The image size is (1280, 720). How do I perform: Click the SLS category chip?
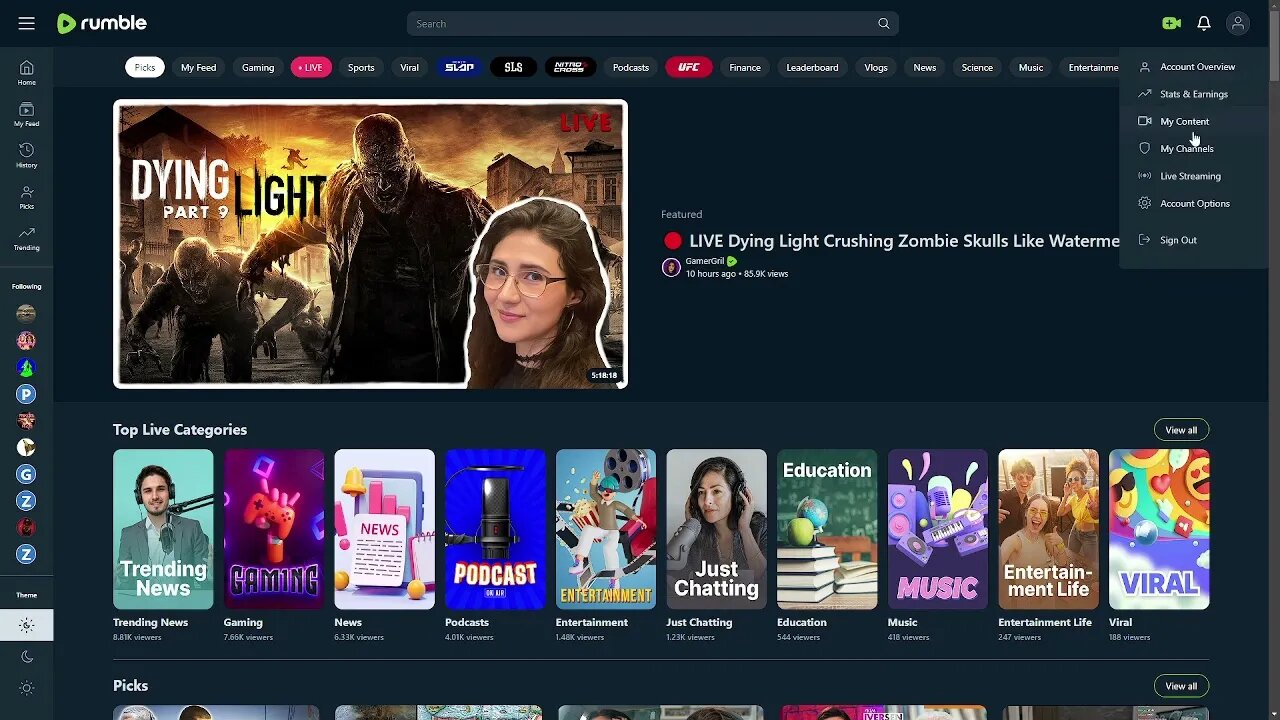click(513, 67)
